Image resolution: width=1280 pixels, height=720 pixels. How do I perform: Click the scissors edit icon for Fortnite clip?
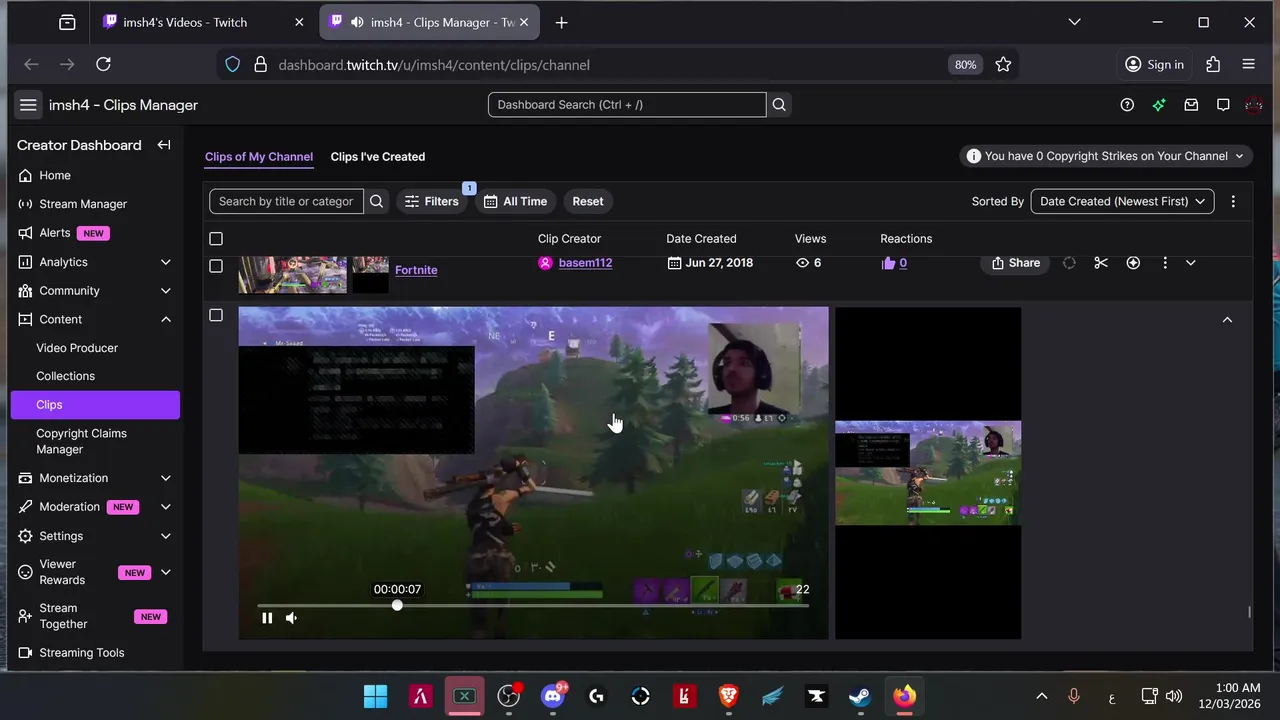(1101, 263)
